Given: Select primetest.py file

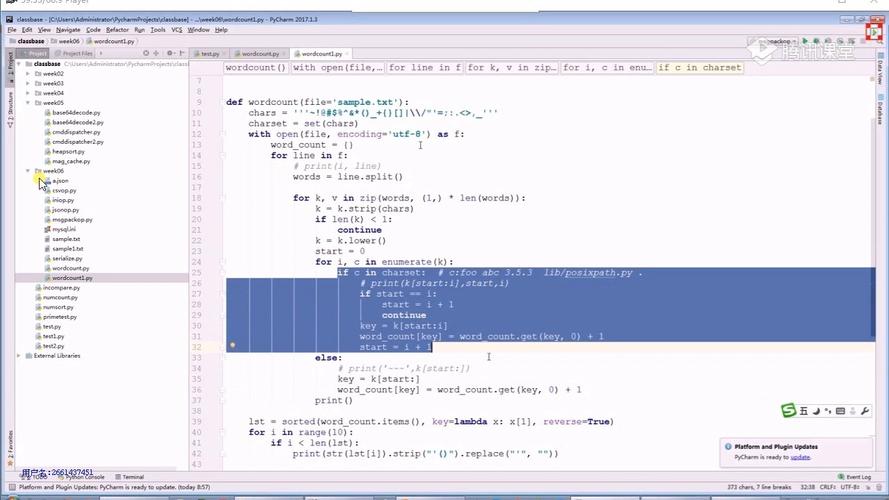Looking at the screenshot, I should pyautogui.click(x=59, y=317).
